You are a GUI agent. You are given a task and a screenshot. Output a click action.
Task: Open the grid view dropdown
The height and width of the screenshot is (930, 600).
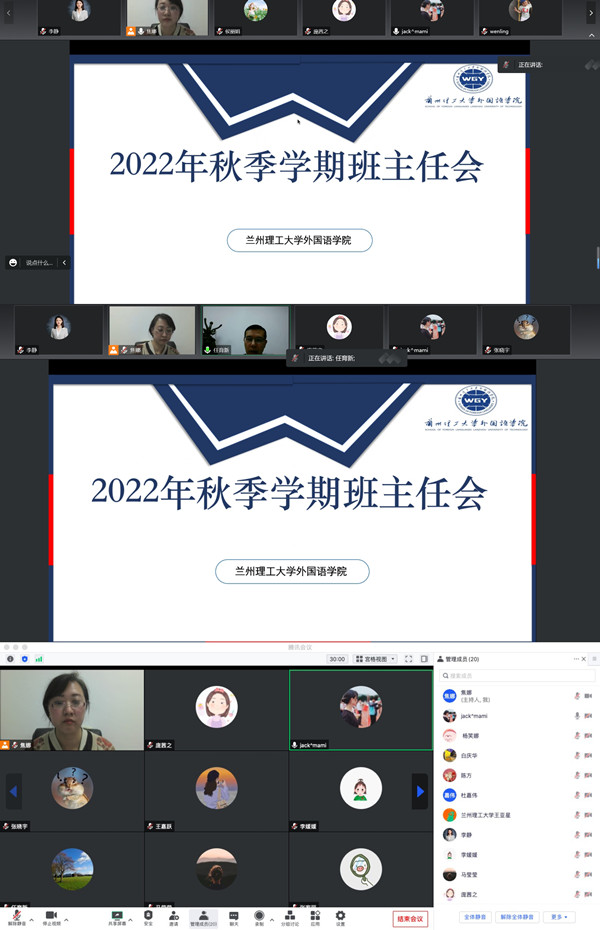(375, 659)
